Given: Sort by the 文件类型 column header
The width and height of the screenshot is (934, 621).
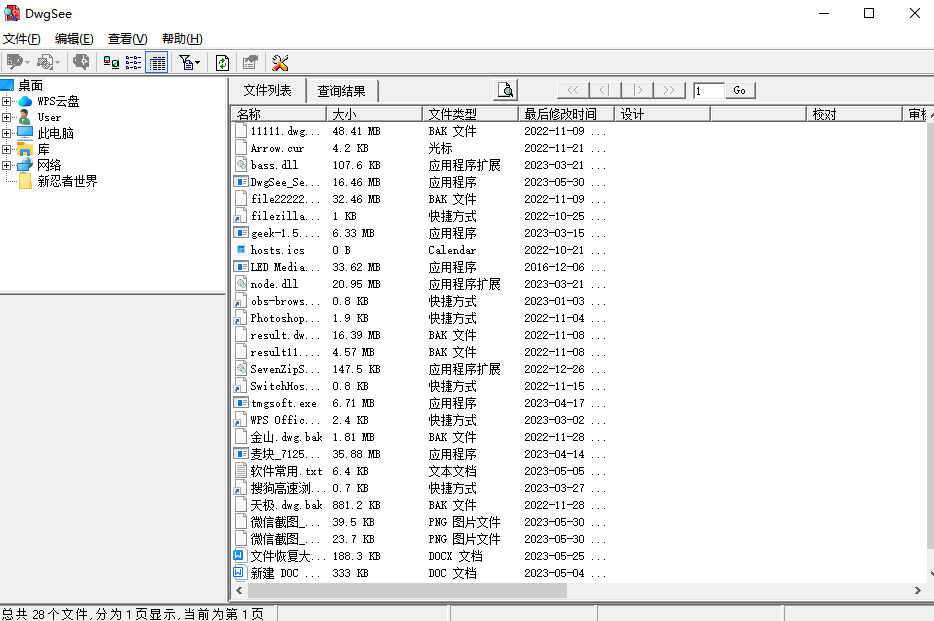Looking at the screenshot, I should [471, 114].
